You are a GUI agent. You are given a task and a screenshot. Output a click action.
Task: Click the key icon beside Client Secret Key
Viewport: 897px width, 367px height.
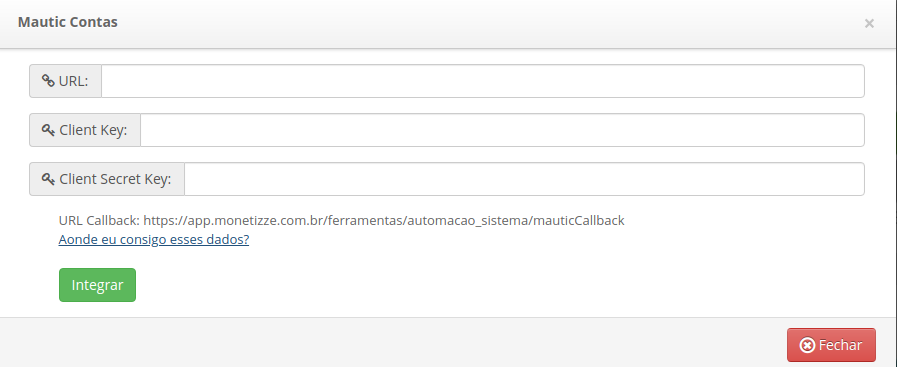[48, 179]
